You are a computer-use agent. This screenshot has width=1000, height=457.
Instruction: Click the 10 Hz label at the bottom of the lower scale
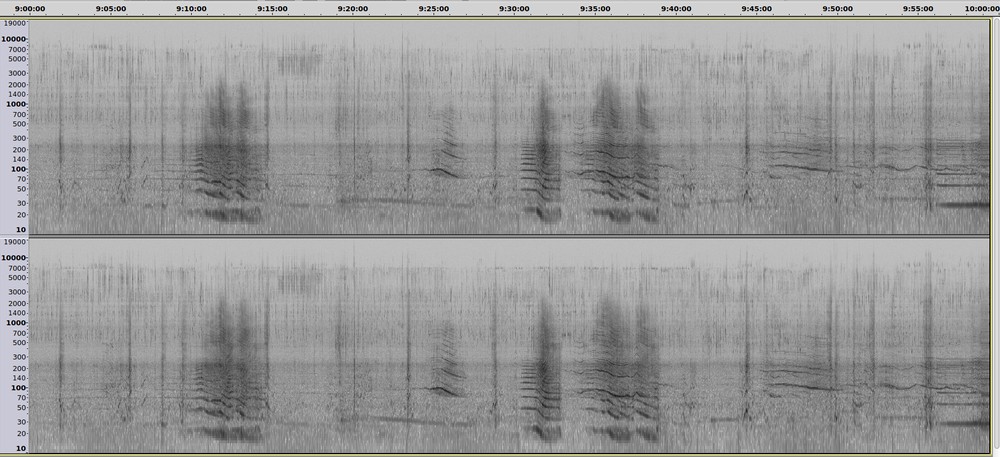coord(21,449)
